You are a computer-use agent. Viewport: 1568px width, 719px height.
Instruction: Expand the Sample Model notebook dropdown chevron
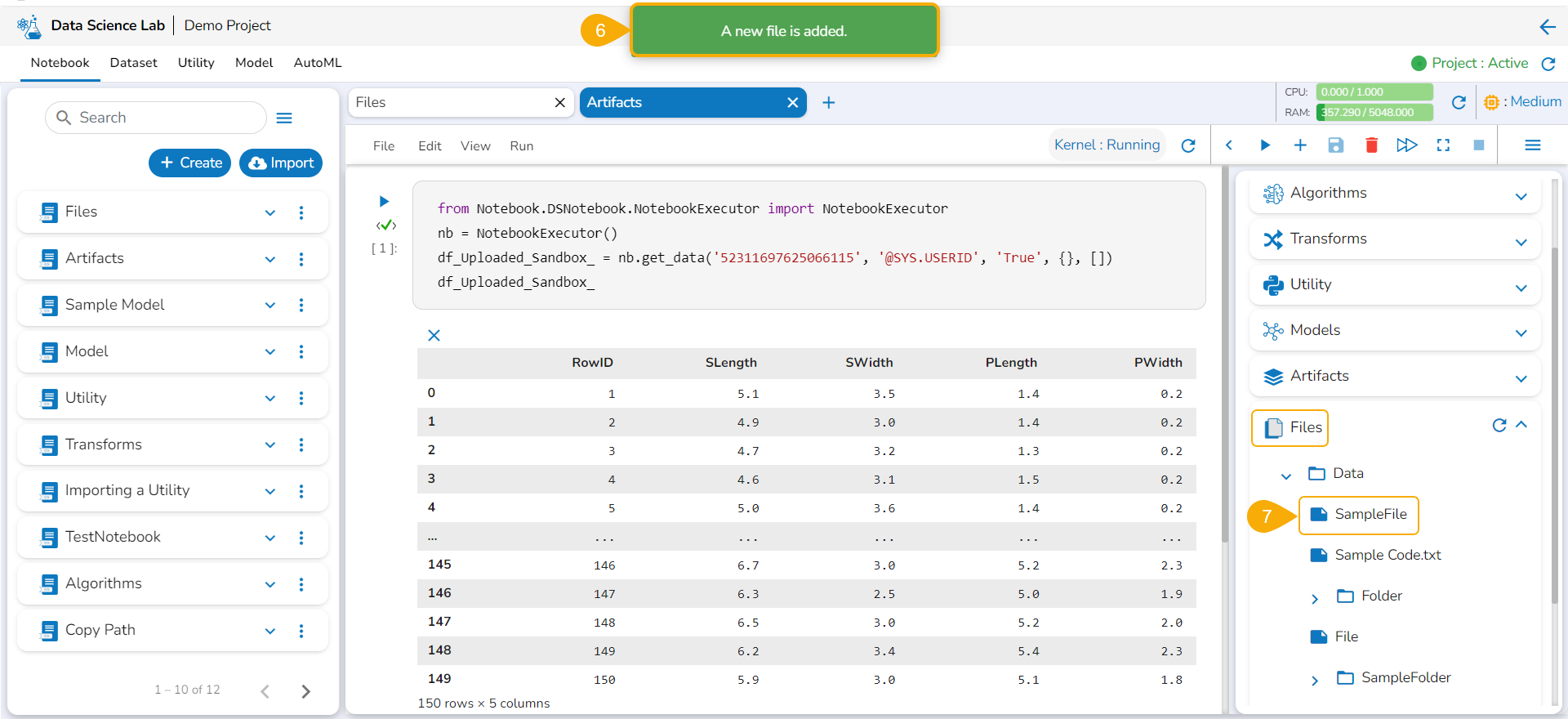click(270, 306)
